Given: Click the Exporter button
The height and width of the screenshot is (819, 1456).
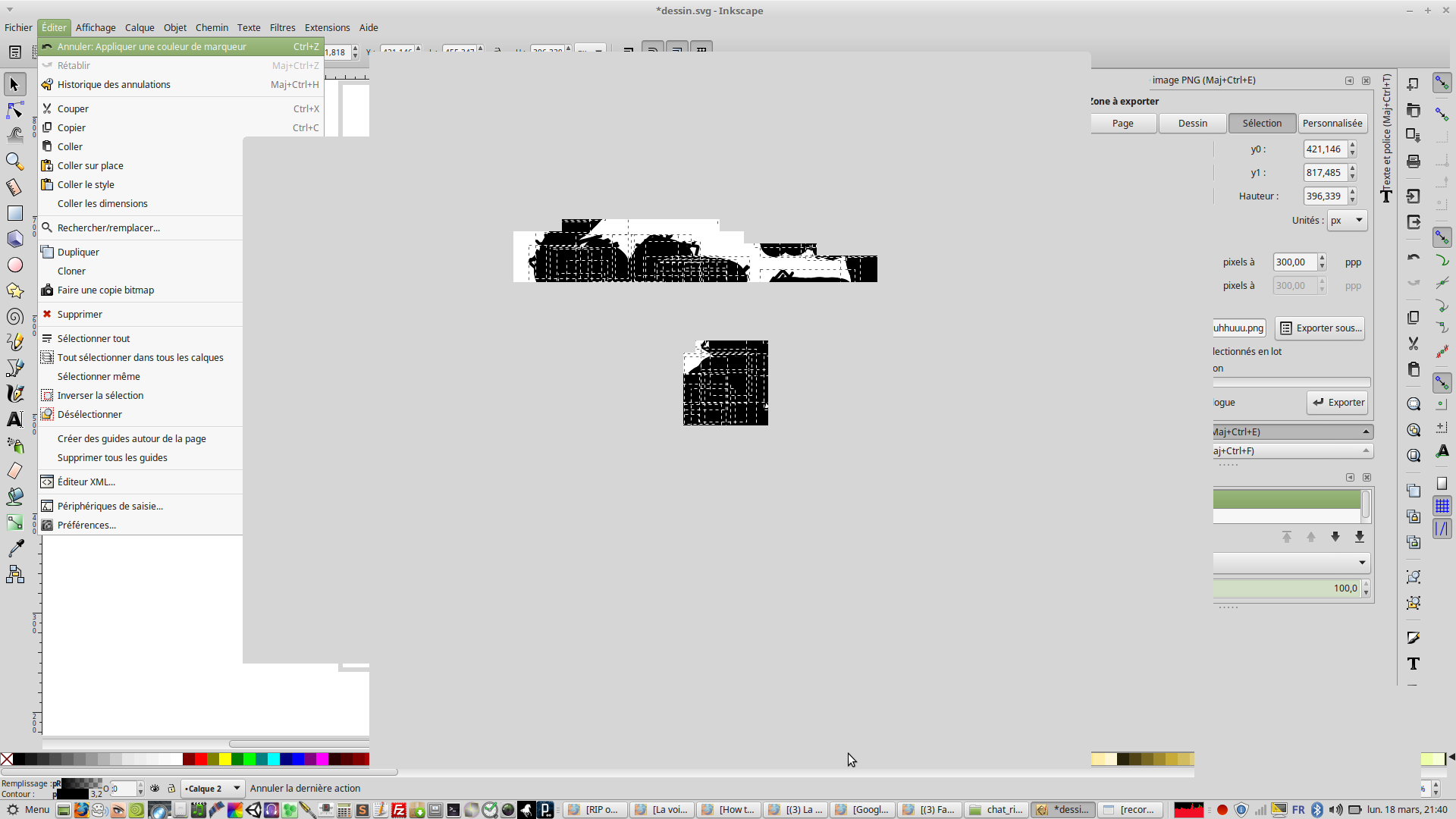Looking at the screenshot, I should point(1338,403).
